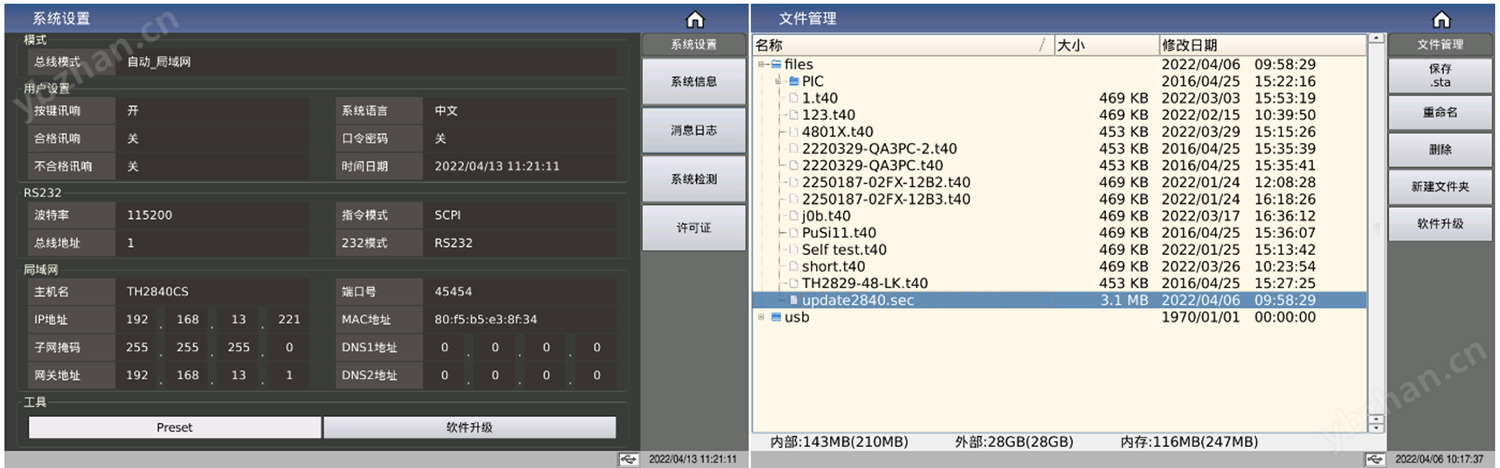The height and width of the screenshot is (468, 1500).
Task: Click the usb drive icon in file tree
Action: (776, 317)
